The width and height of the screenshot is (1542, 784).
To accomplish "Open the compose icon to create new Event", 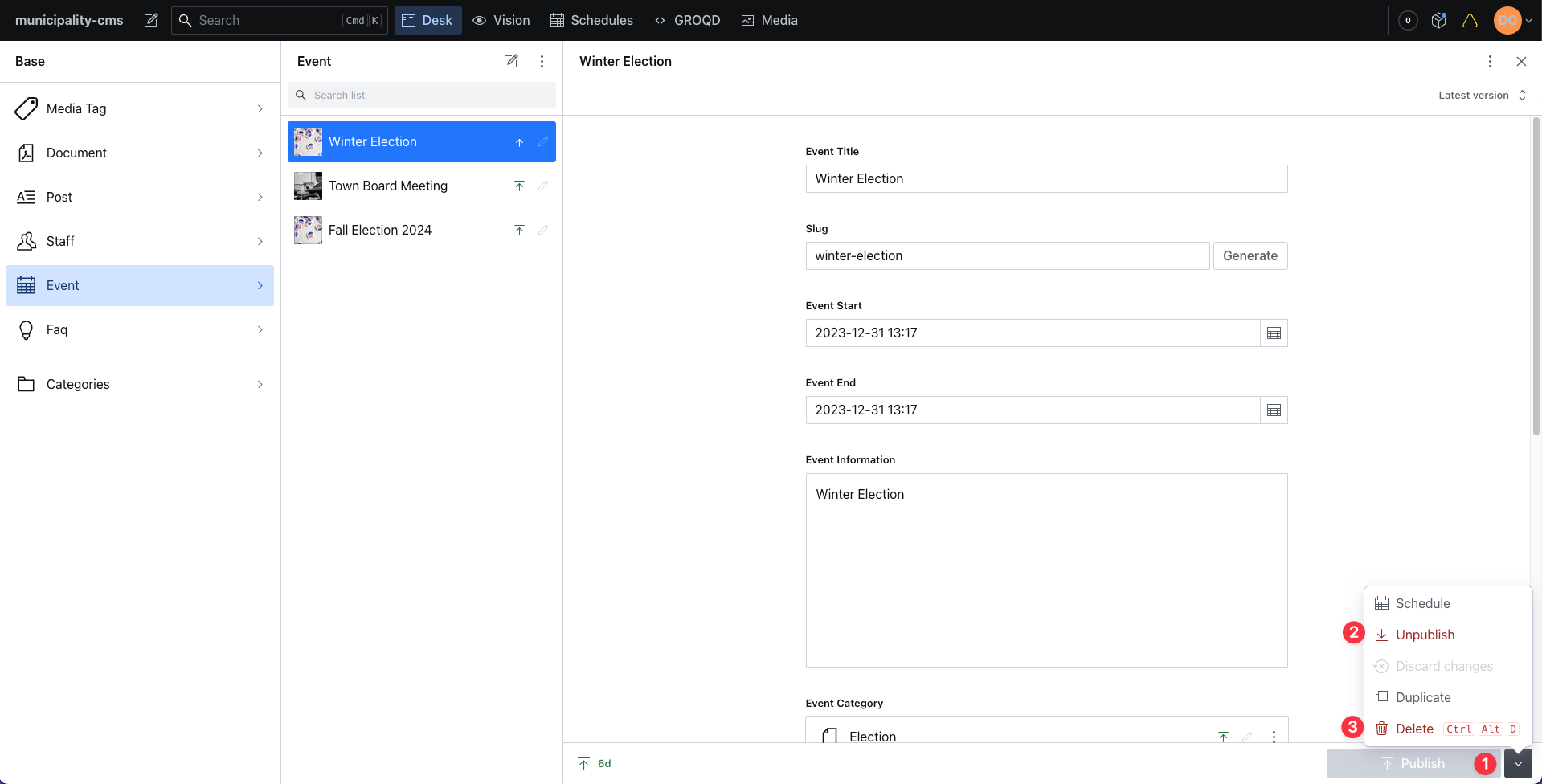I will click(x=511, y=61).
